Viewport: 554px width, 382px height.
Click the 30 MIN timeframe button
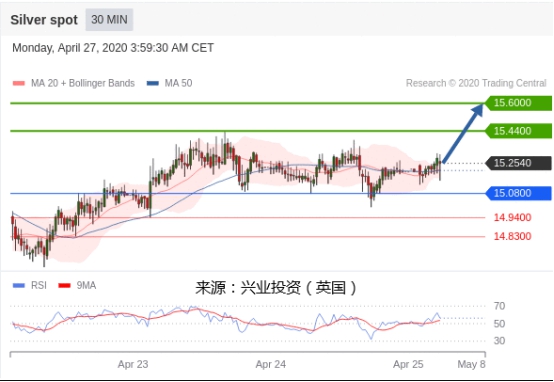109,19
